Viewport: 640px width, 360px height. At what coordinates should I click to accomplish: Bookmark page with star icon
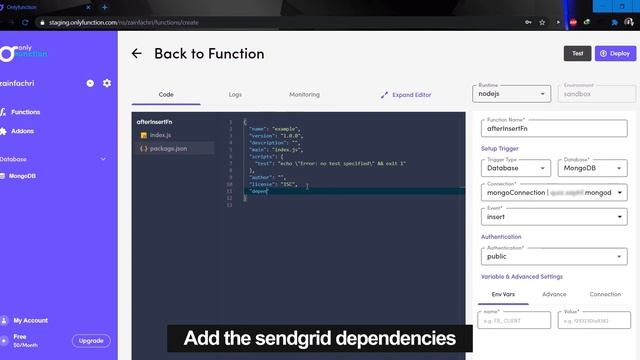click(542, 22)
